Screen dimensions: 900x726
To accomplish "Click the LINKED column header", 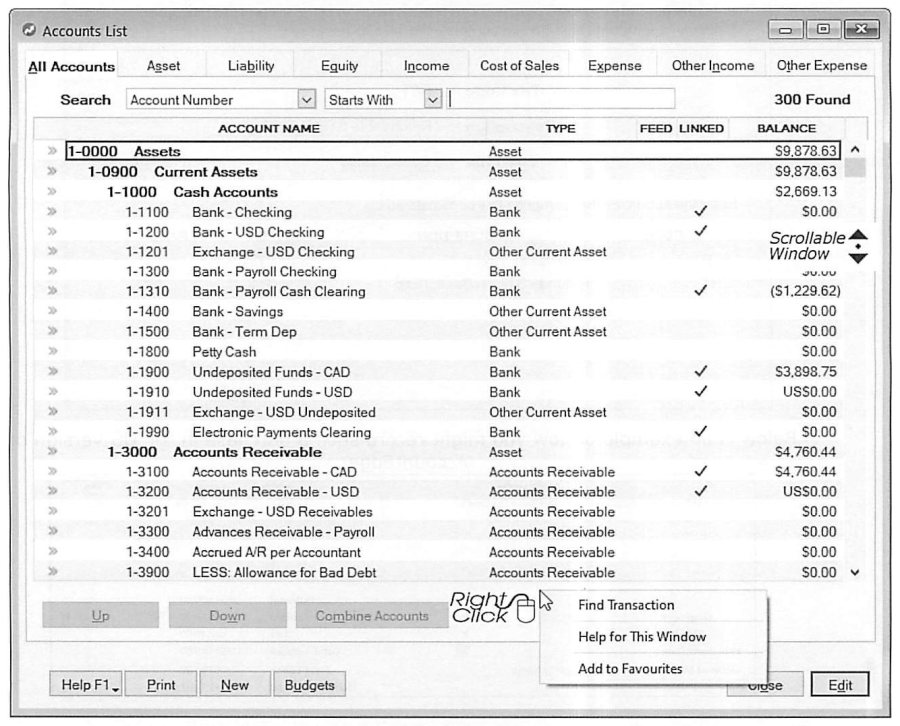I will click(x=701, y=129).
